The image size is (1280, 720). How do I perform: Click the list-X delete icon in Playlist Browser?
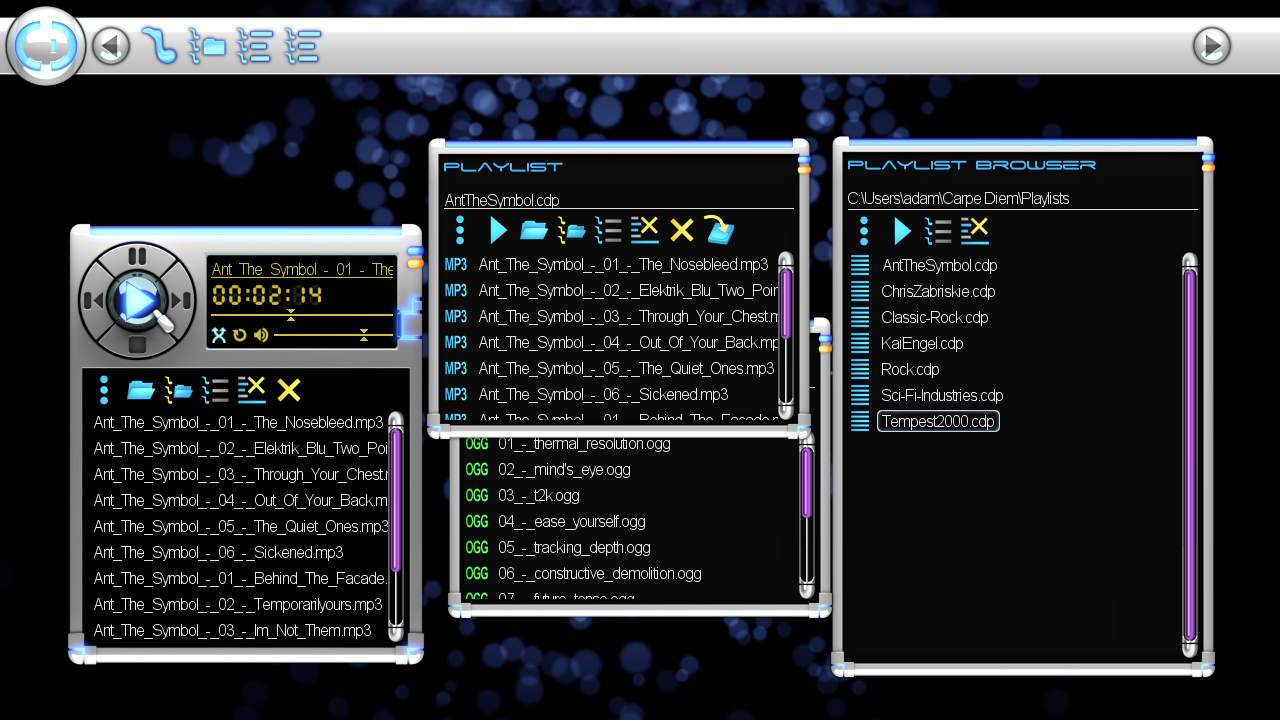click(975, 231)
